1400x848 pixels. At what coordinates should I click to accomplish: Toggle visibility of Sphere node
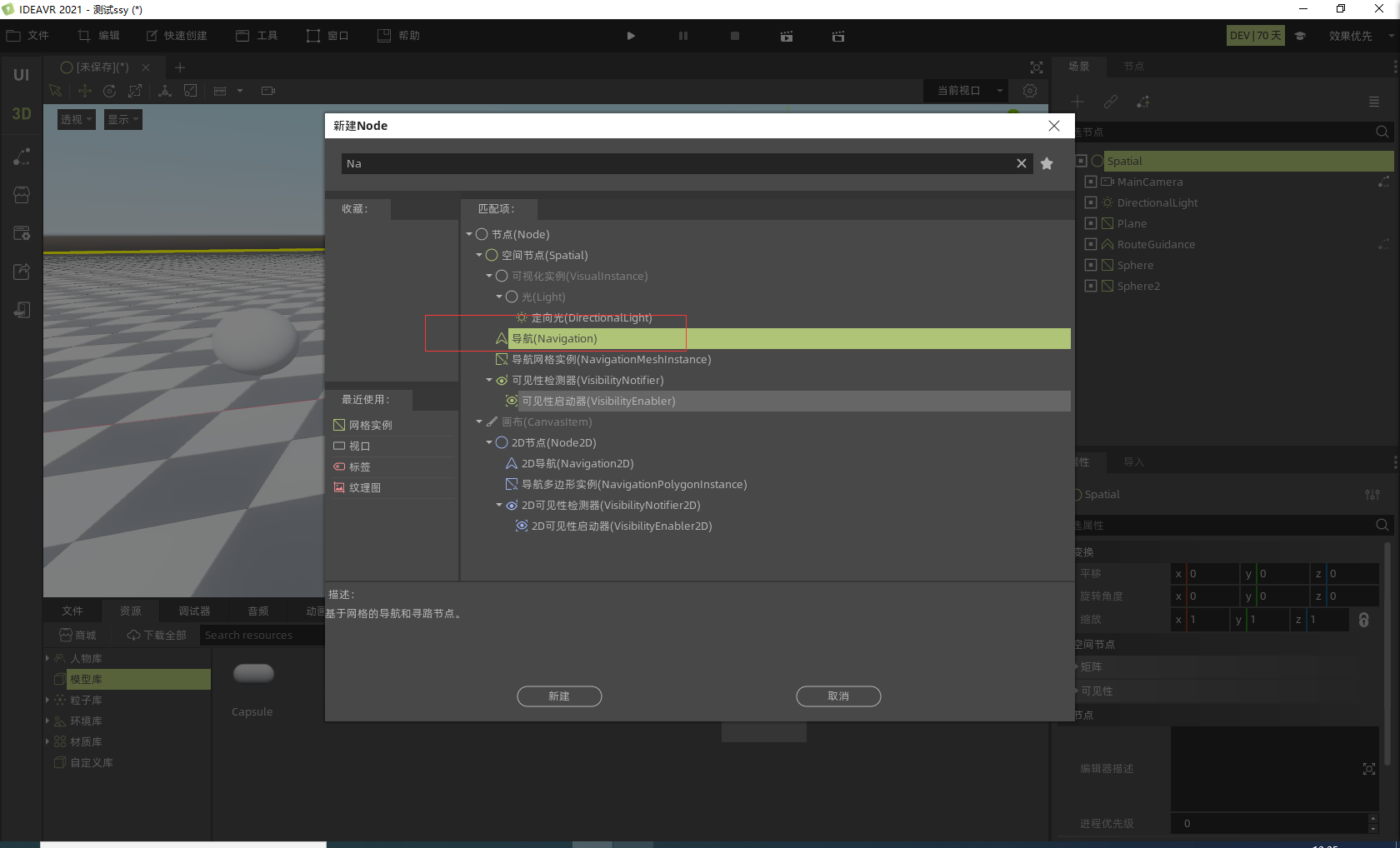(x=1091, y=265)
